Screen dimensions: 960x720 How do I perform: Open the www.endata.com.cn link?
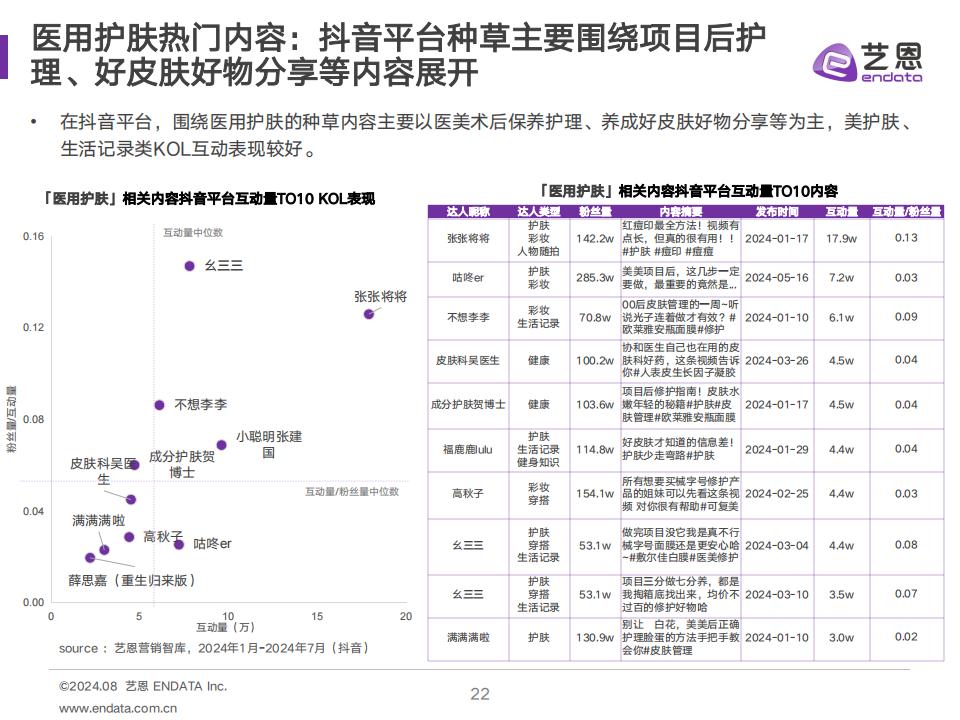[x=118, y=708]
